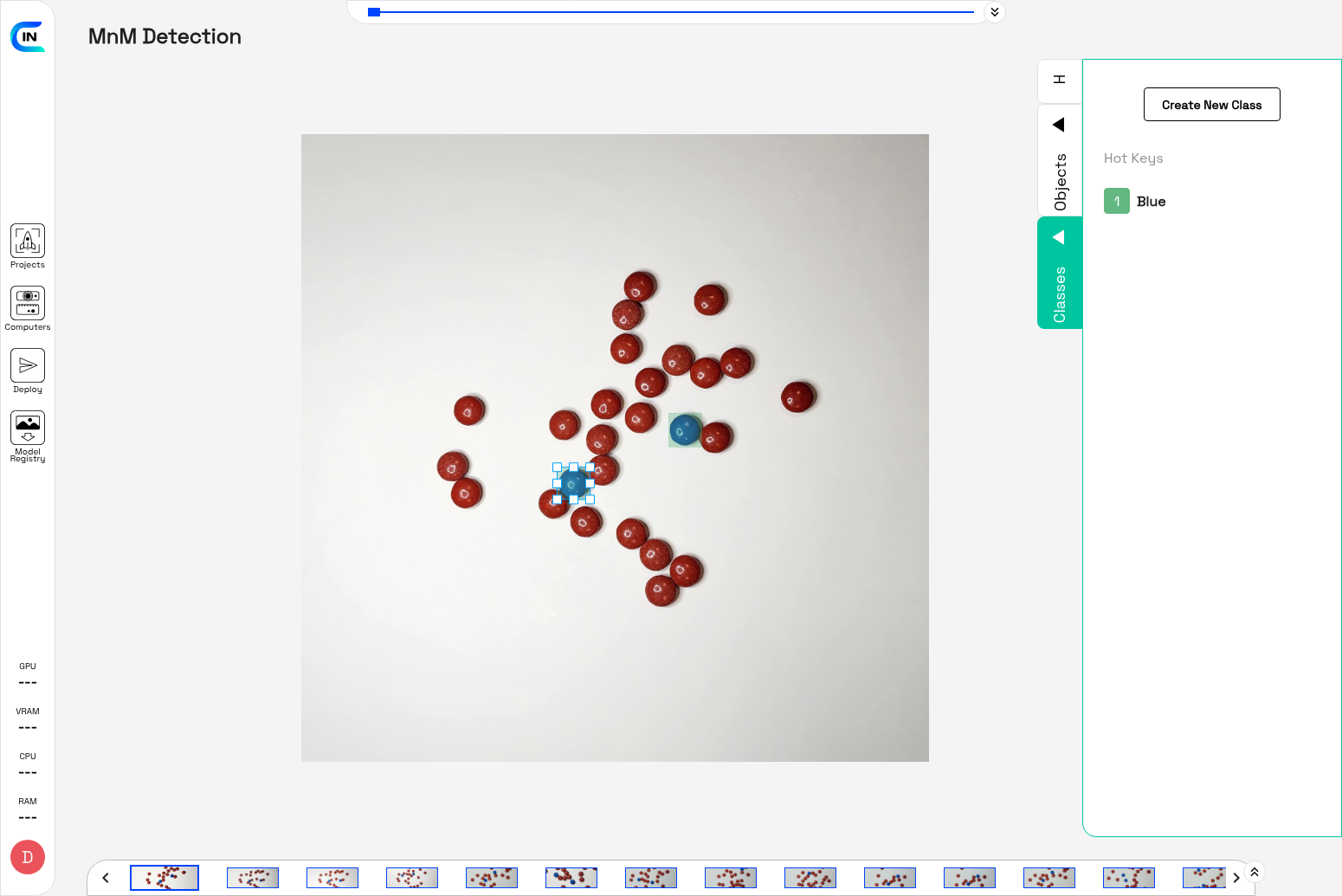Screen dimensions: 1342x896
Task: Open the Model Registry icon
Action: [28, 429]
